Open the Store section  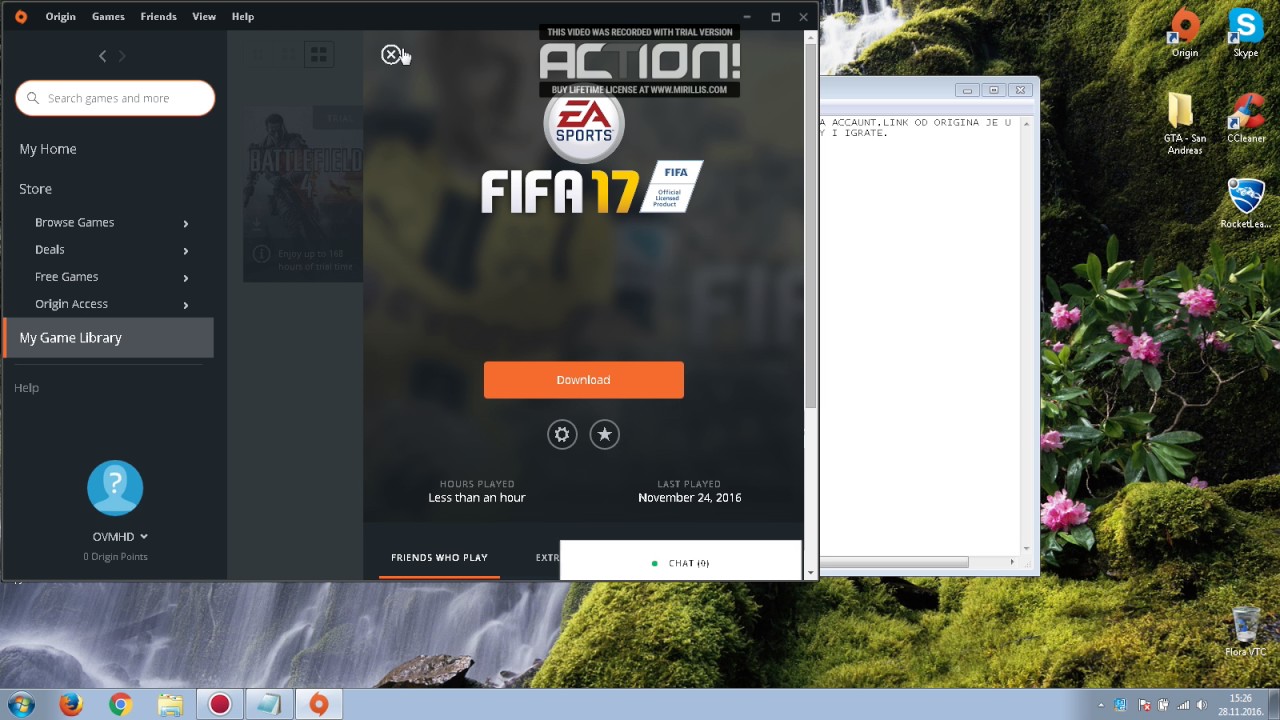(35, 189)
